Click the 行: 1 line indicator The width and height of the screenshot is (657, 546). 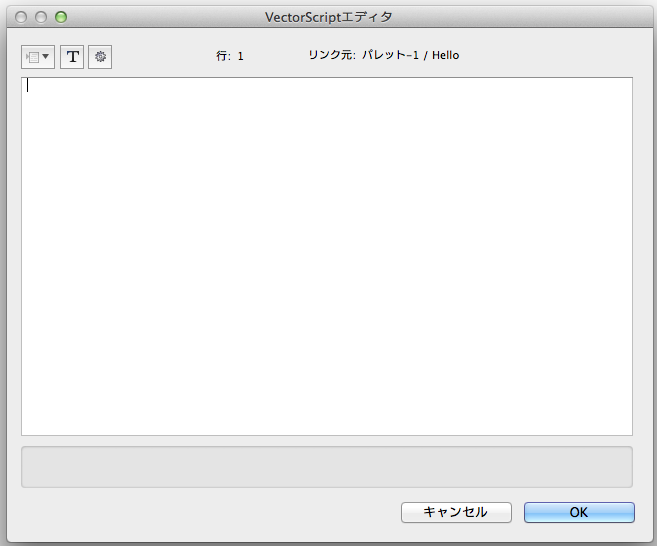pos(230,56)
